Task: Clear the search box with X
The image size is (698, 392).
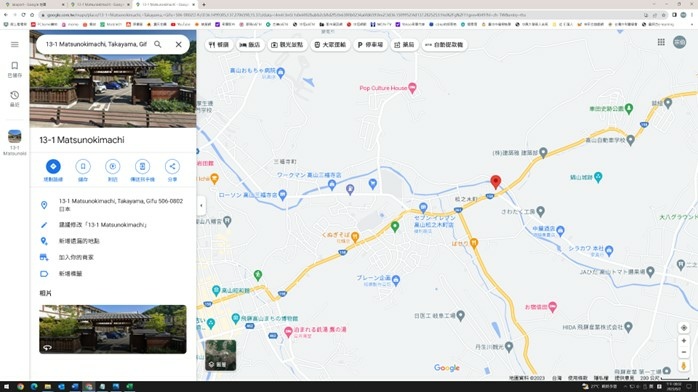Action: [x=179, y=44]
